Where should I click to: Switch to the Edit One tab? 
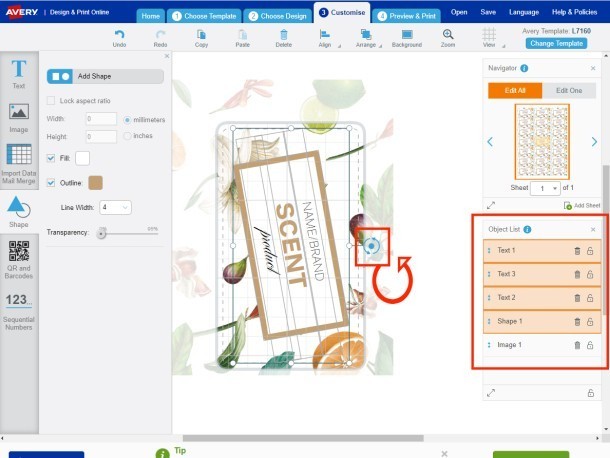pos(568,90)
